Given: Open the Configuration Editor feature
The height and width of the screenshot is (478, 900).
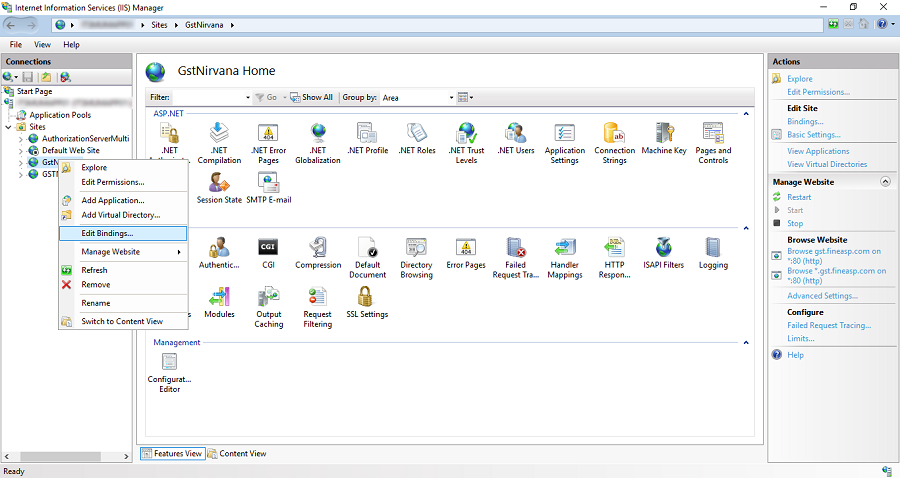Looking at the screenshot, I should (169, 373).
